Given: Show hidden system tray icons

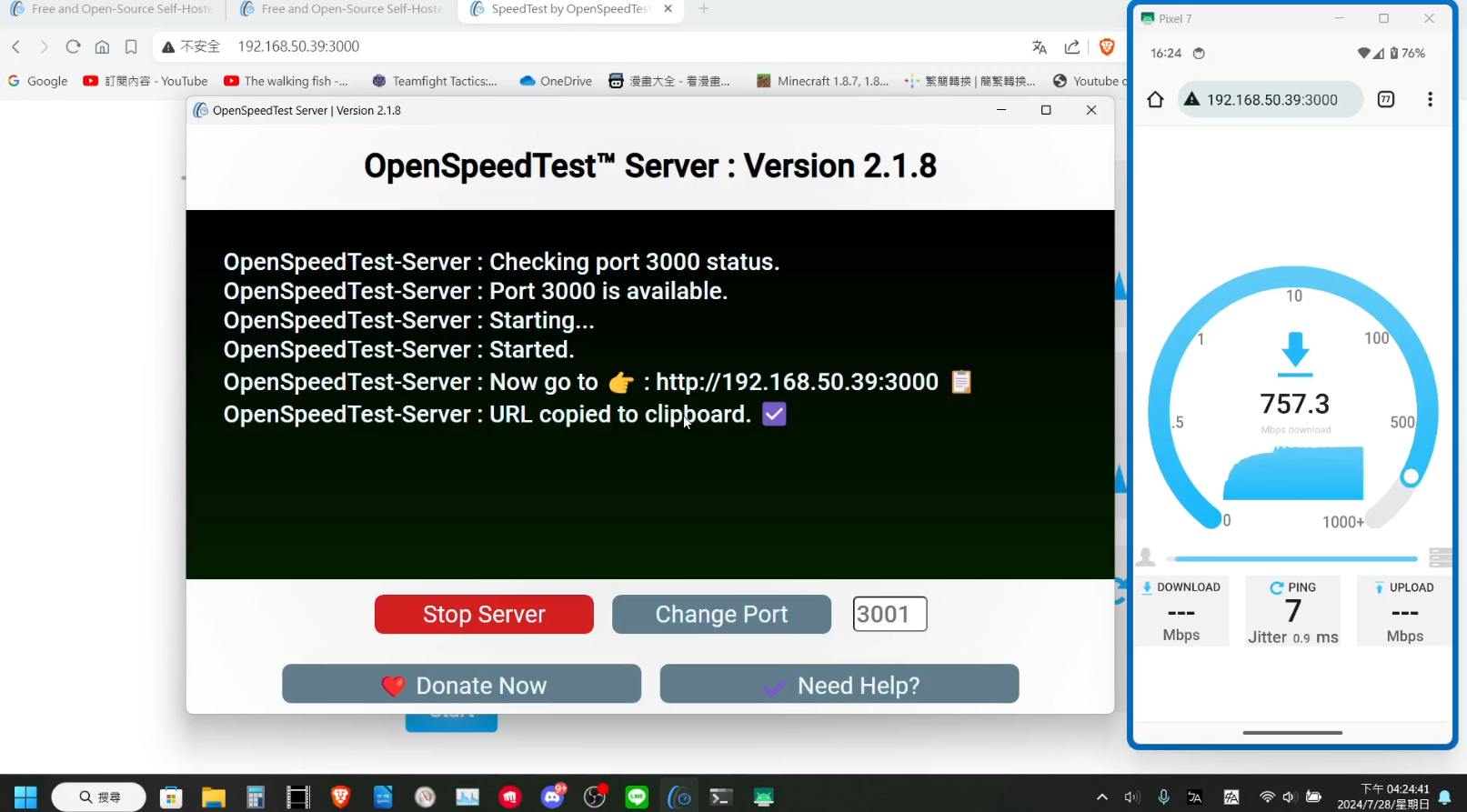Looking at the screenshot, I should [x=1101, y=797].
